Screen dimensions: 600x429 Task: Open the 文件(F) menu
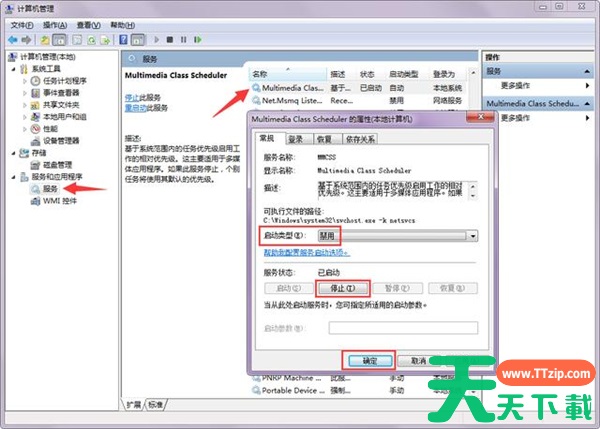[x=22, y=25]
